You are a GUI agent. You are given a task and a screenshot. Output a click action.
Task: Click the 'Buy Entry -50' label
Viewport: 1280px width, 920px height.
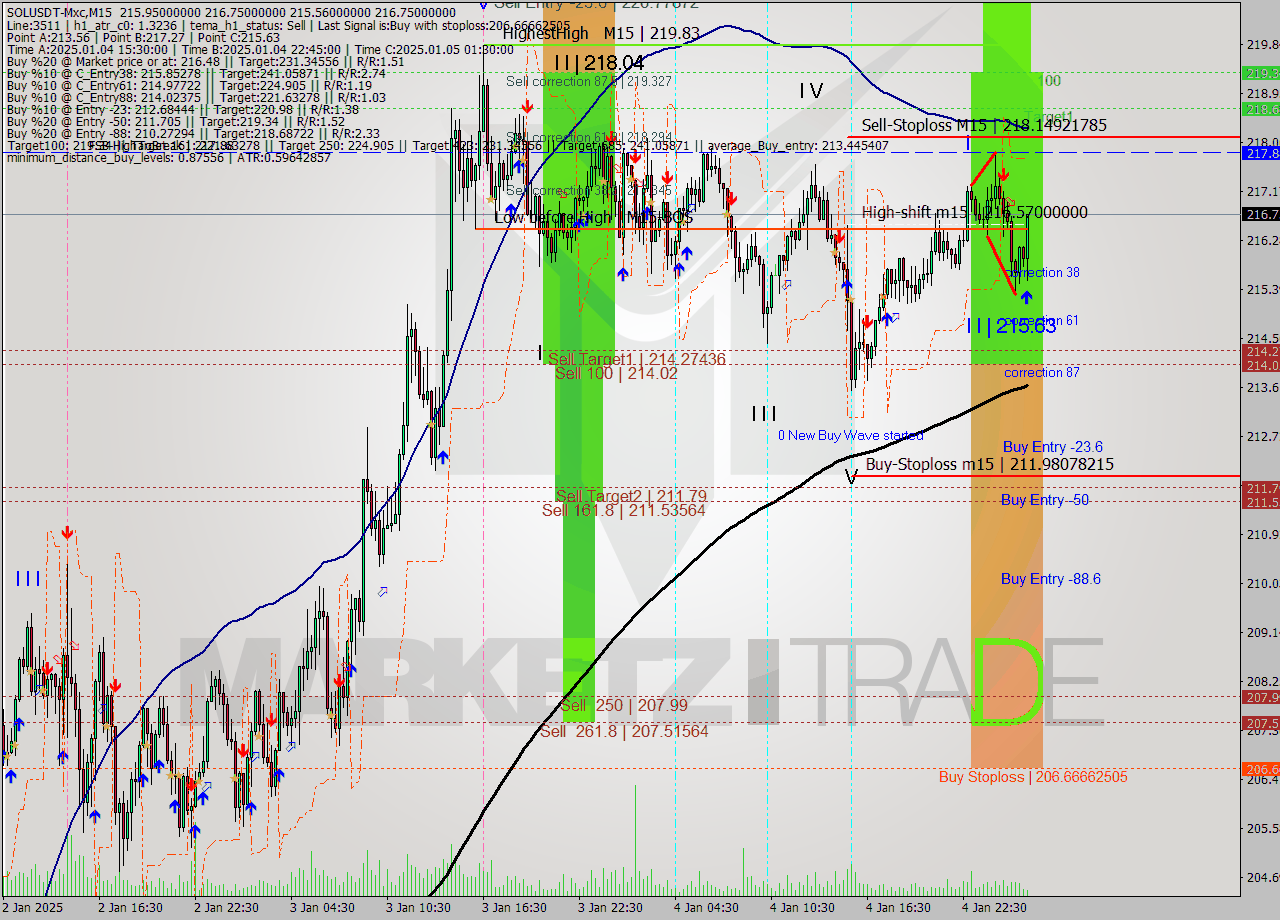coord(1046,500)
